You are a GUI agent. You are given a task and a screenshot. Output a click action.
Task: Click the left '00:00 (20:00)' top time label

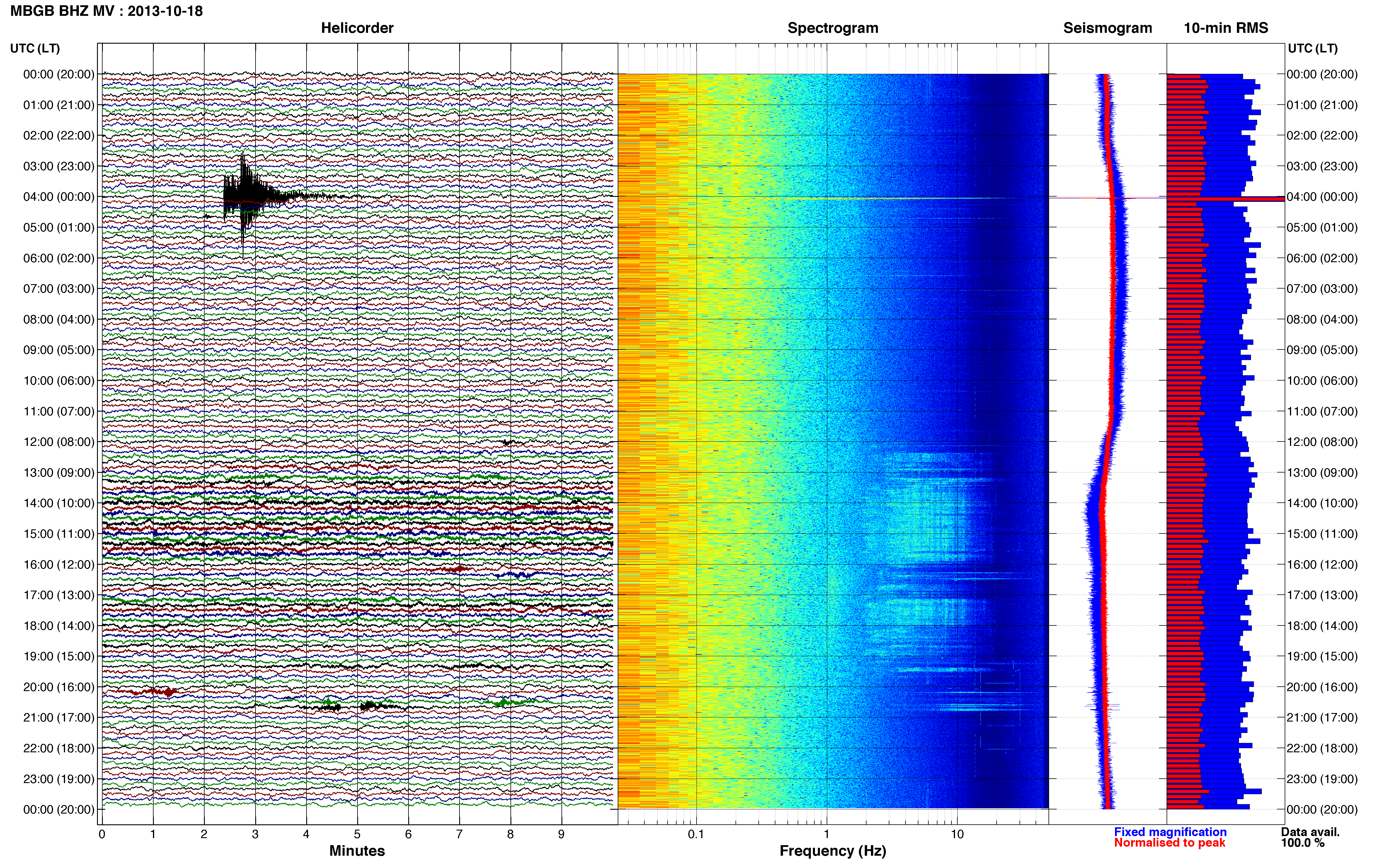(59, 74)
